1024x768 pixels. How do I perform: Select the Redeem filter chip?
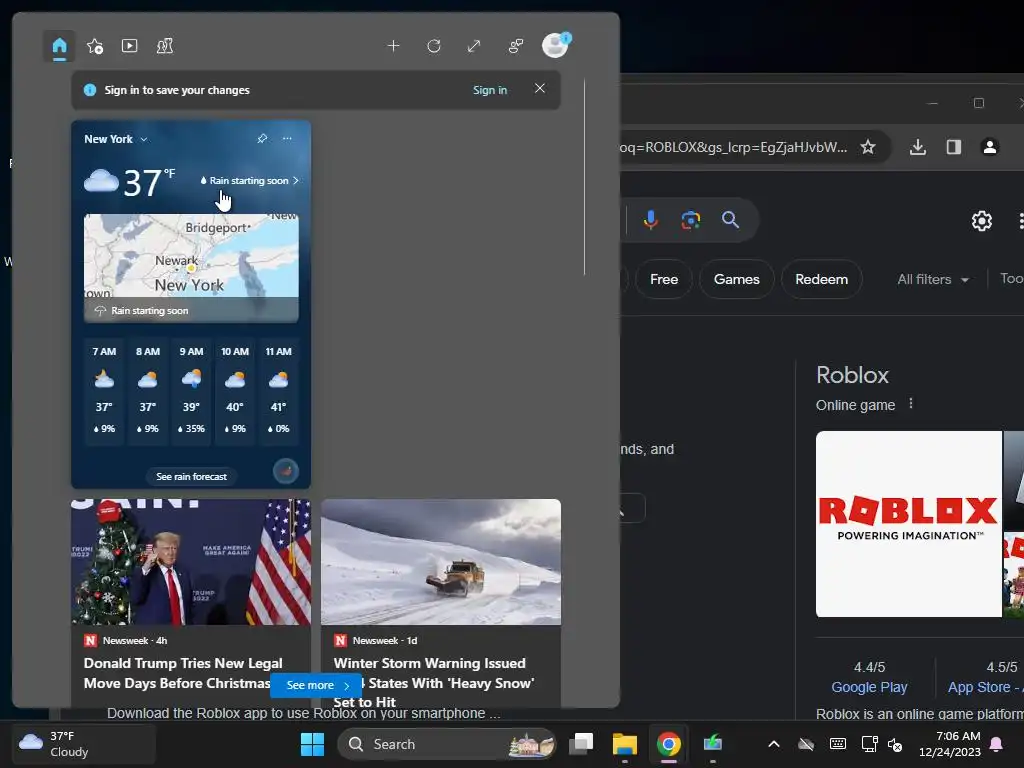[822, 280]
